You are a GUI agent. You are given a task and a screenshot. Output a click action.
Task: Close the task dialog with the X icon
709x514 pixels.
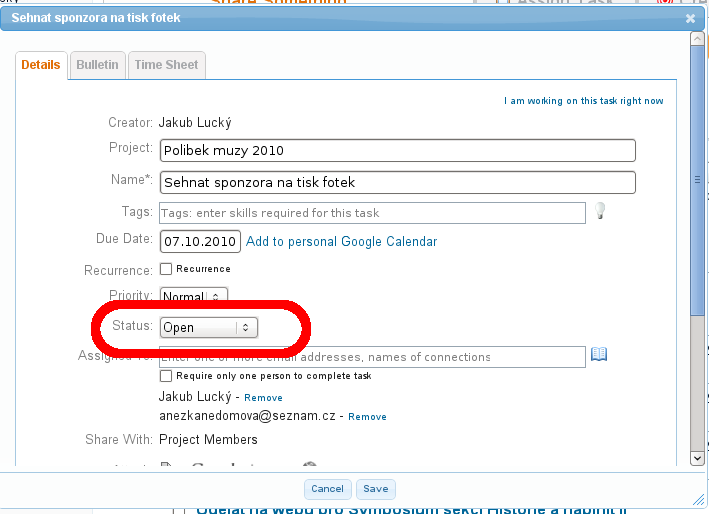coord(690,18)
